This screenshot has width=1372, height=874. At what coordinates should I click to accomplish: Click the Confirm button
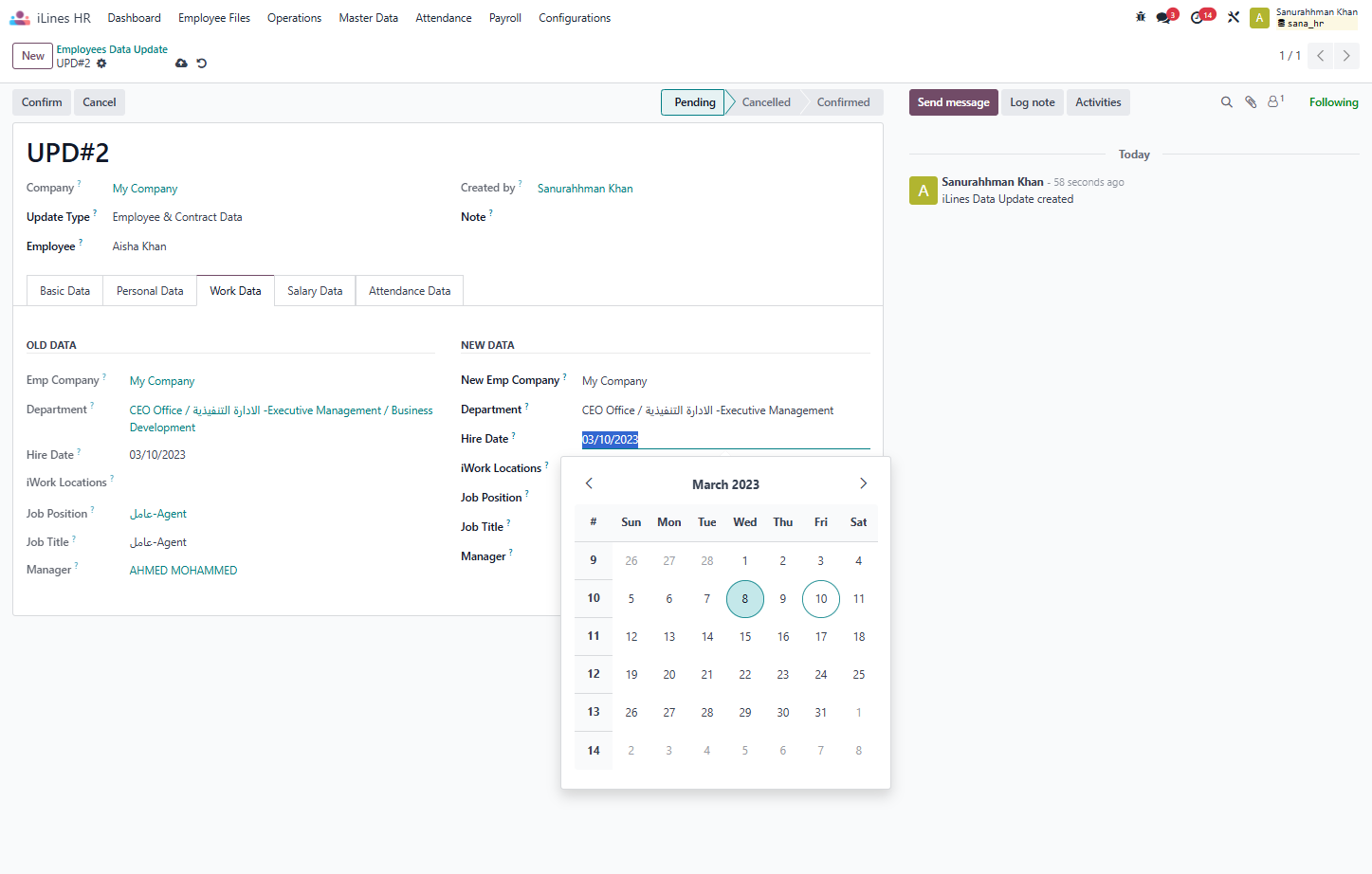[42, 102]
